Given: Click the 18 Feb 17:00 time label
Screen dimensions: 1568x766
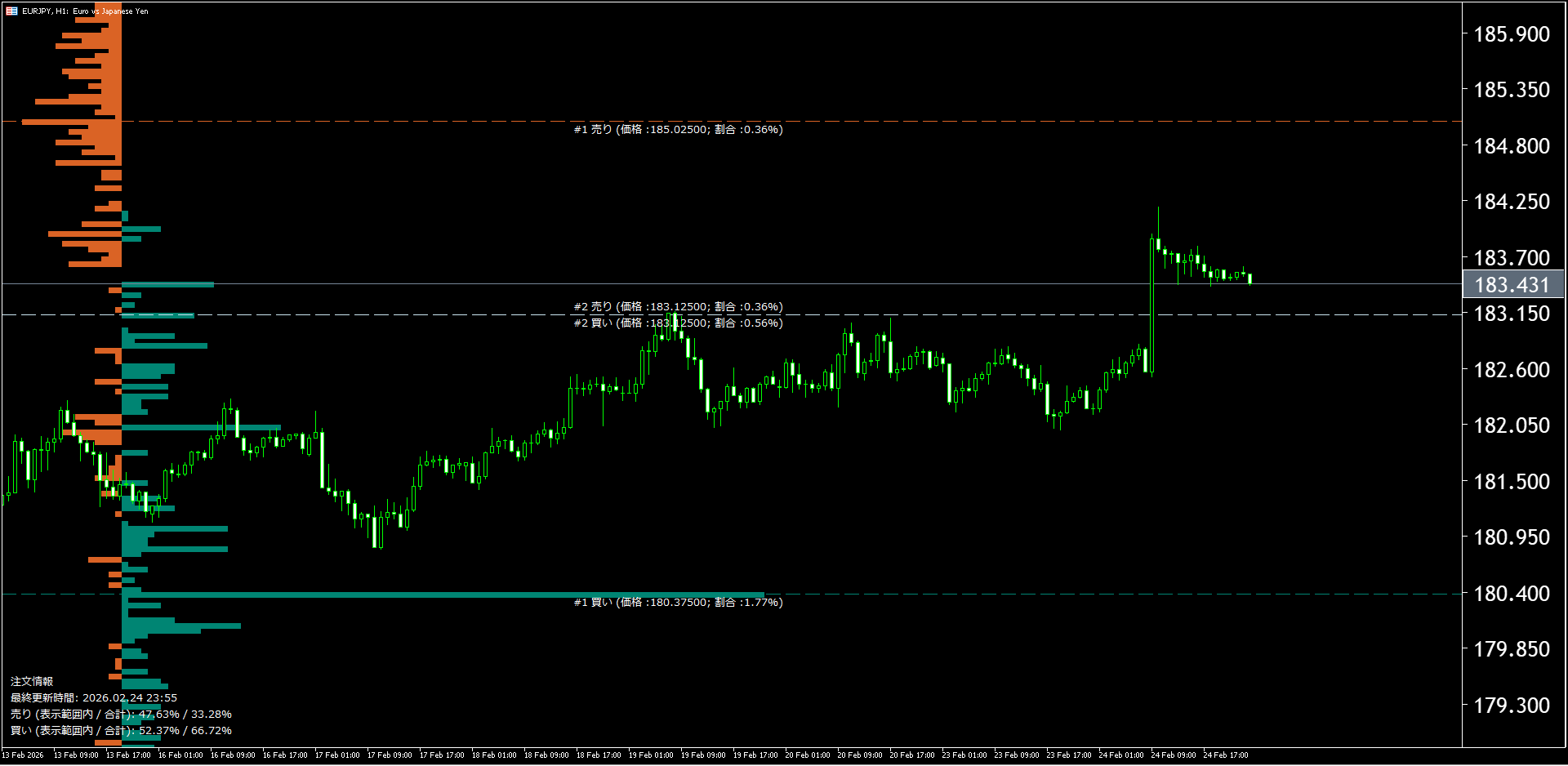Looking at the screenshot, I should (599, 755).
